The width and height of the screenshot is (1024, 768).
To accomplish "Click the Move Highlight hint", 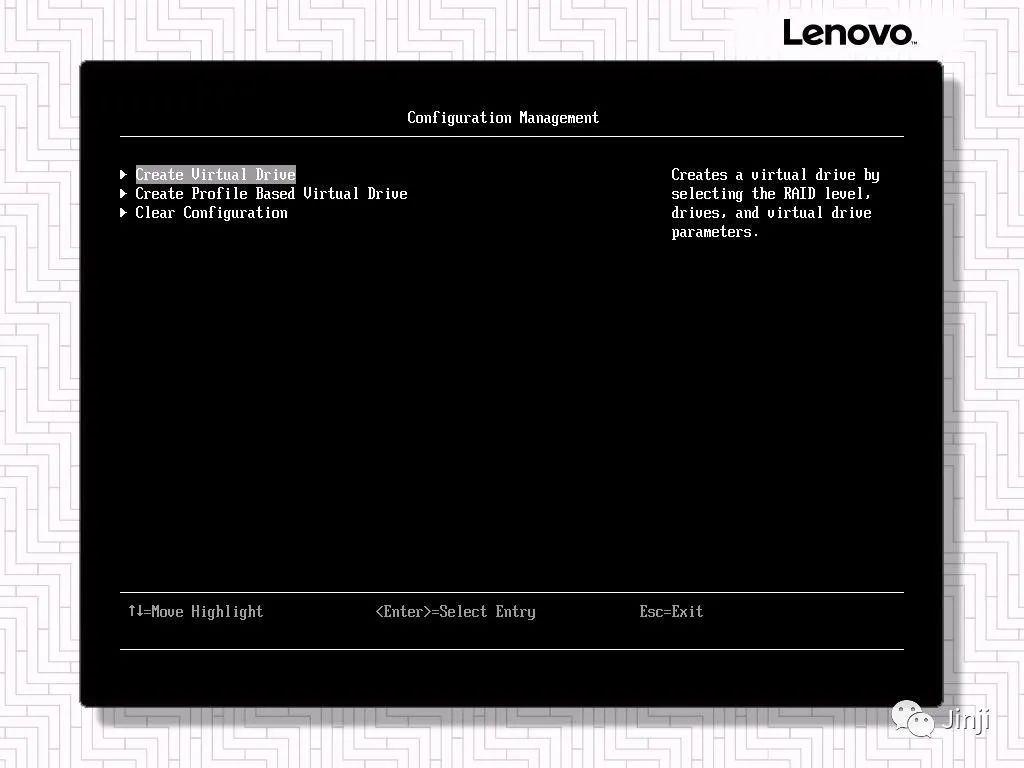I will coord(195,612).
